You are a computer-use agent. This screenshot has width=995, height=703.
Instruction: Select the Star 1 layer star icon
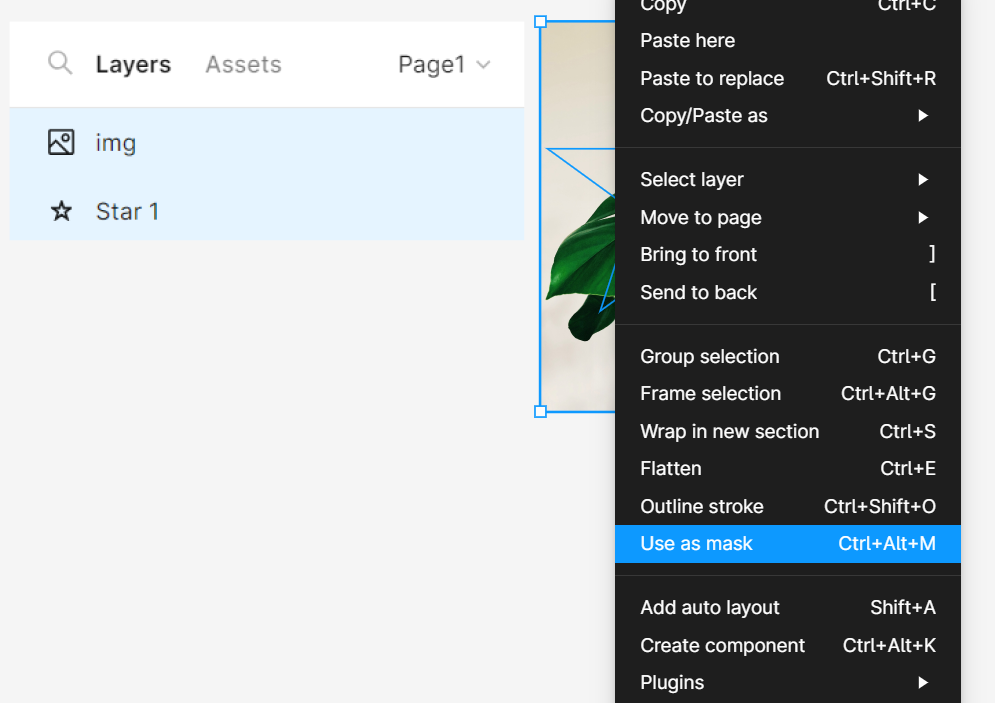pos(61,211)
